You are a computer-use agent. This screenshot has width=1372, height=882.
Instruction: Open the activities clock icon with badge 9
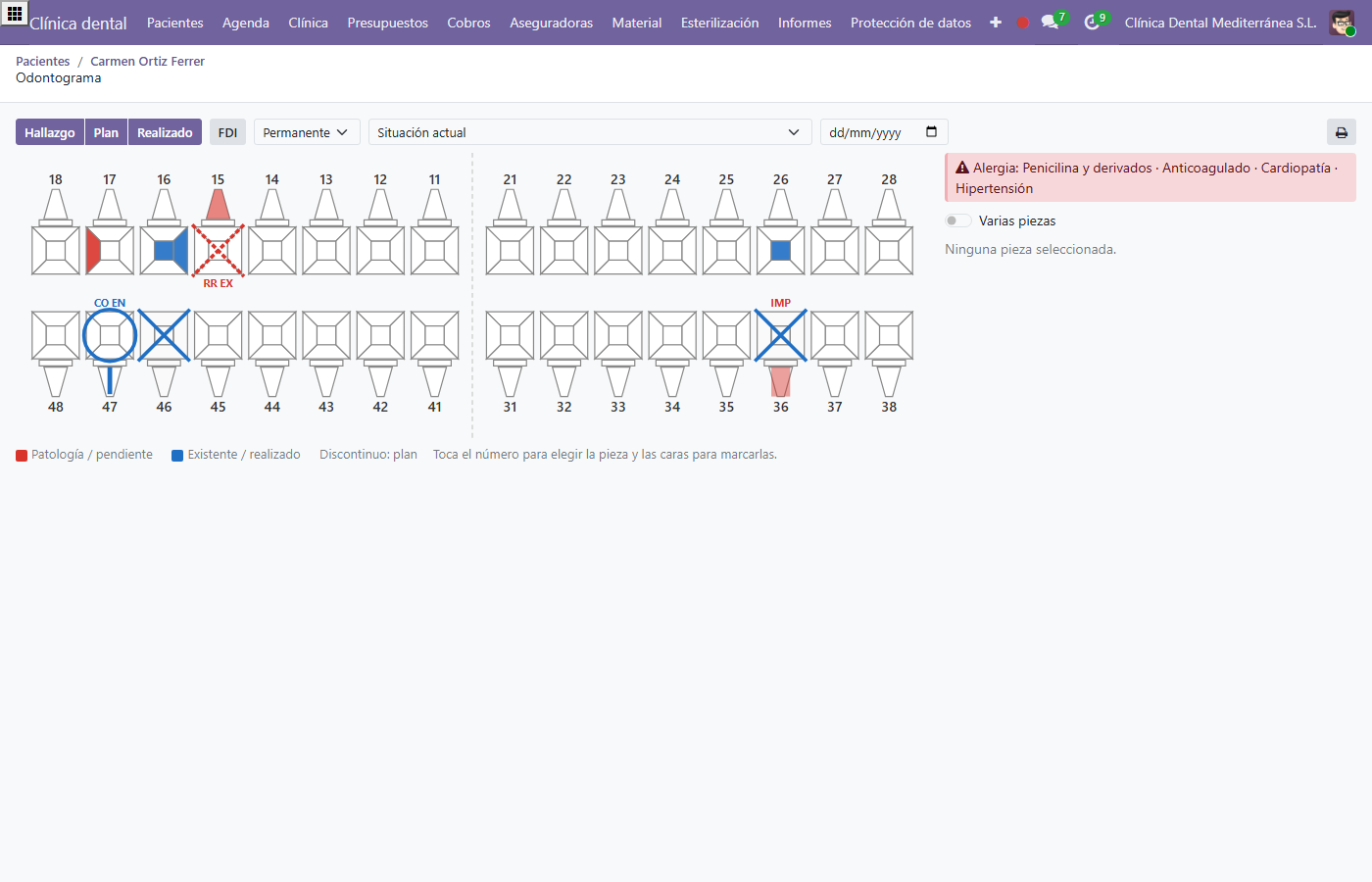coord(1094,22)
